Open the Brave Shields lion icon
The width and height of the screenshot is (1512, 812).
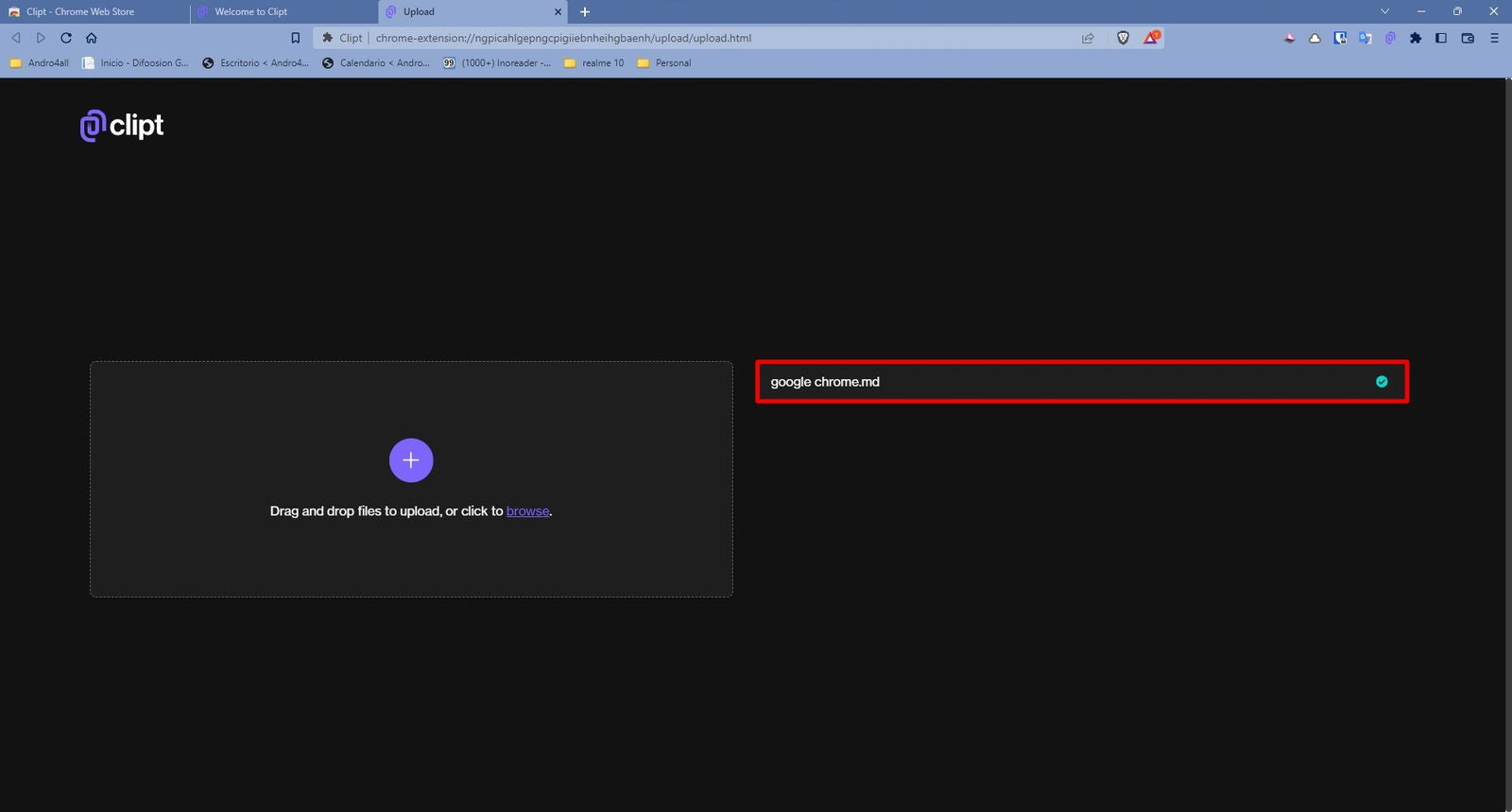coord(1123,38)
